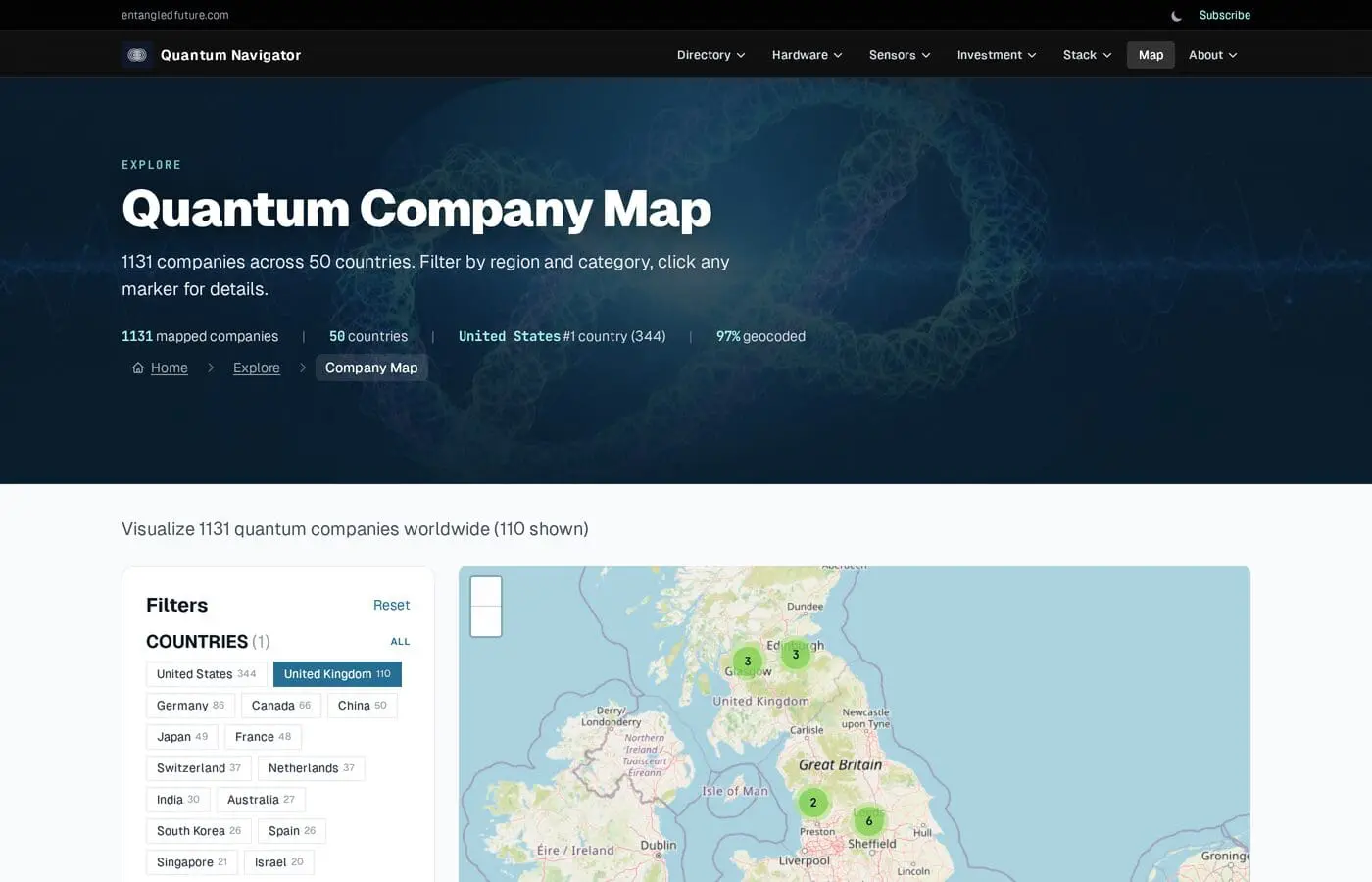The image size is (1372, 882).
Task: Deselect United Kingdom country filter
Action: 337,674
